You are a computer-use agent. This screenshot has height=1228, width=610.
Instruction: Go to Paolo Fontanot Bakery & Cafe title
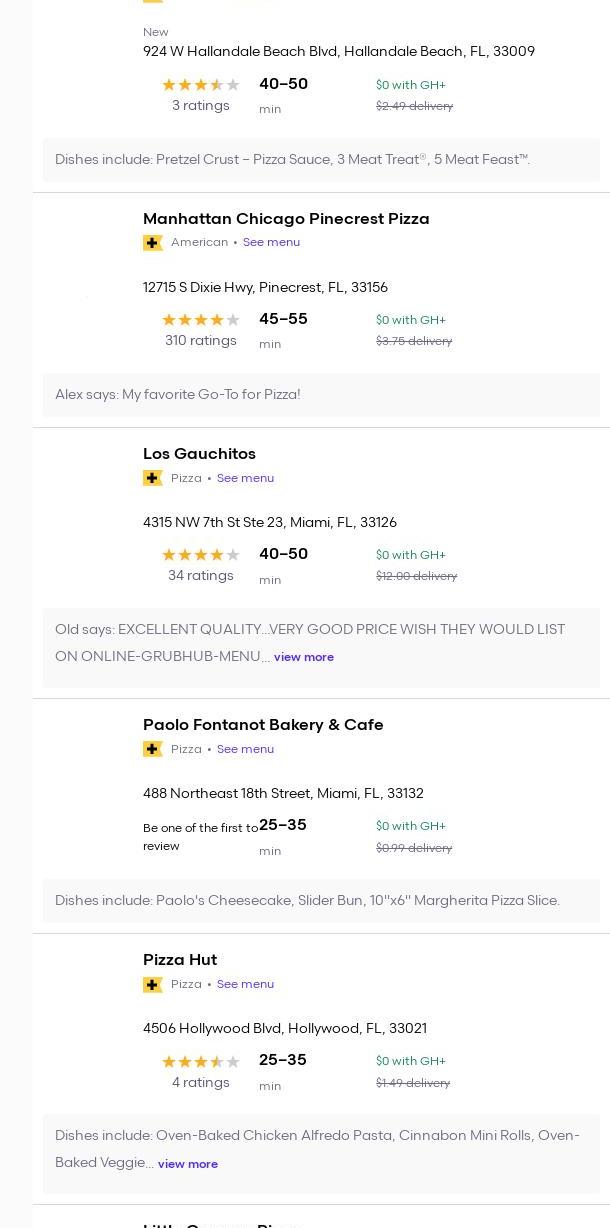[263, 724]
